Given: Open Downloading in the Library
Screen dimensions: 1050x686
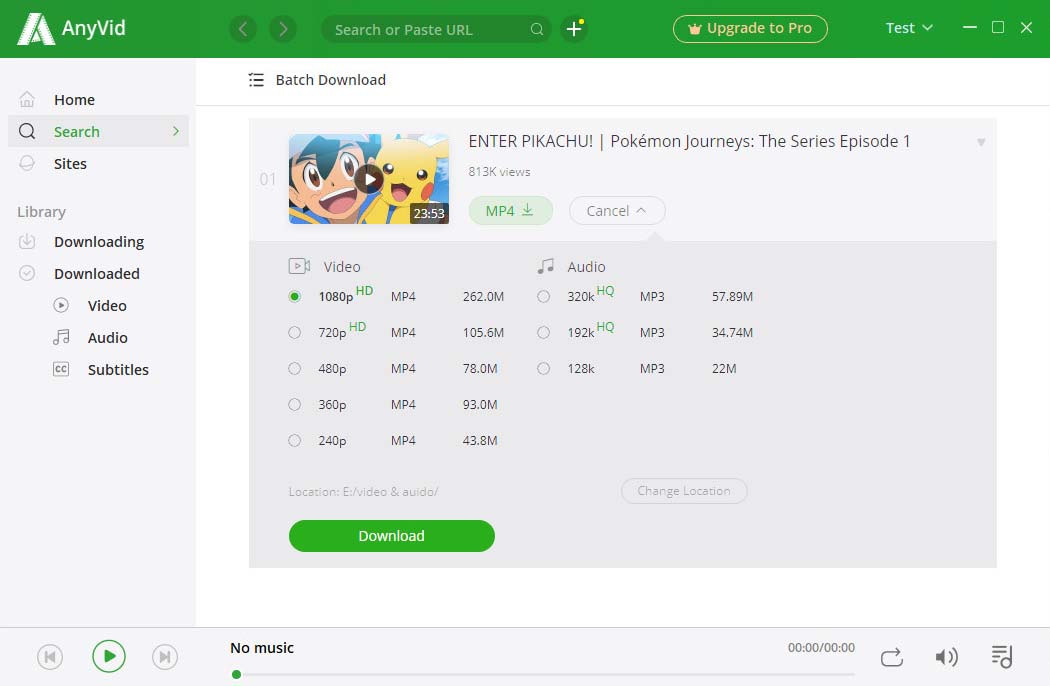Looking at the screenshot, I should click(x=98, y=241).
